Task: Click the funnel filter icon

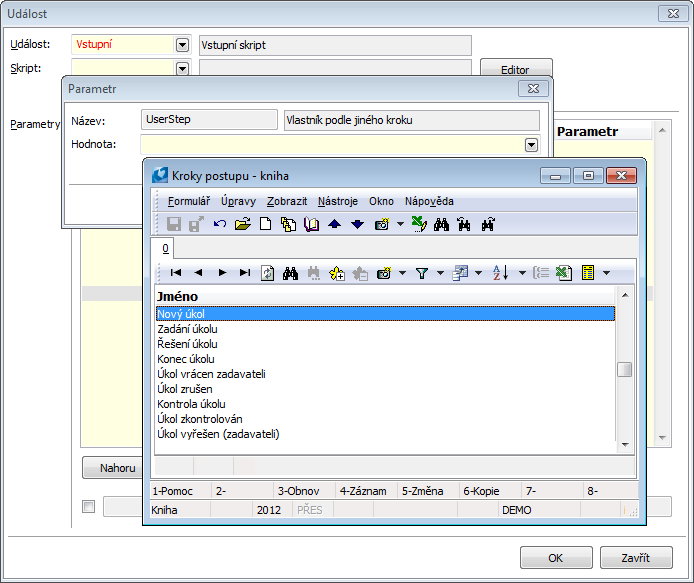Action: tap(422, 273)
